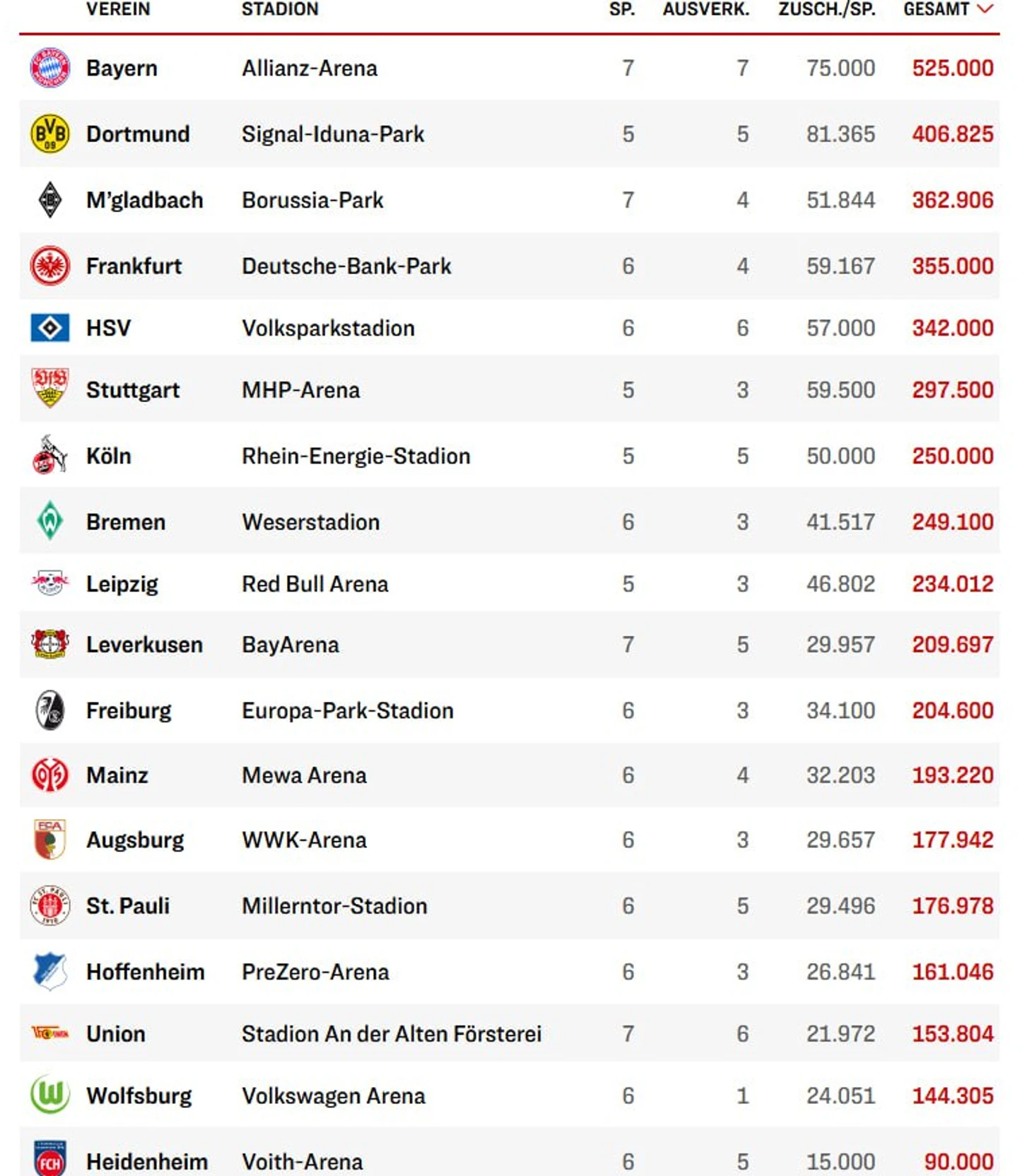The image size is (1032, 1176).
Task: Click the Köln goat logo
Action: pos(49,455)
